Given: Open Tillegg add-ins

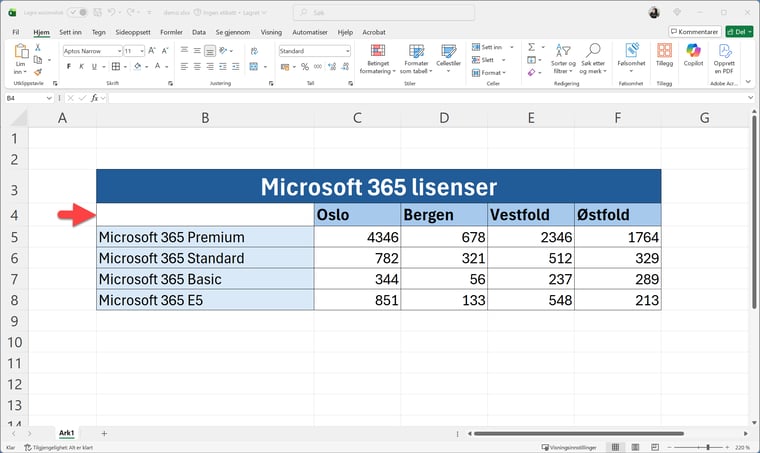Looking at the screenshot, I should point(665,55).
